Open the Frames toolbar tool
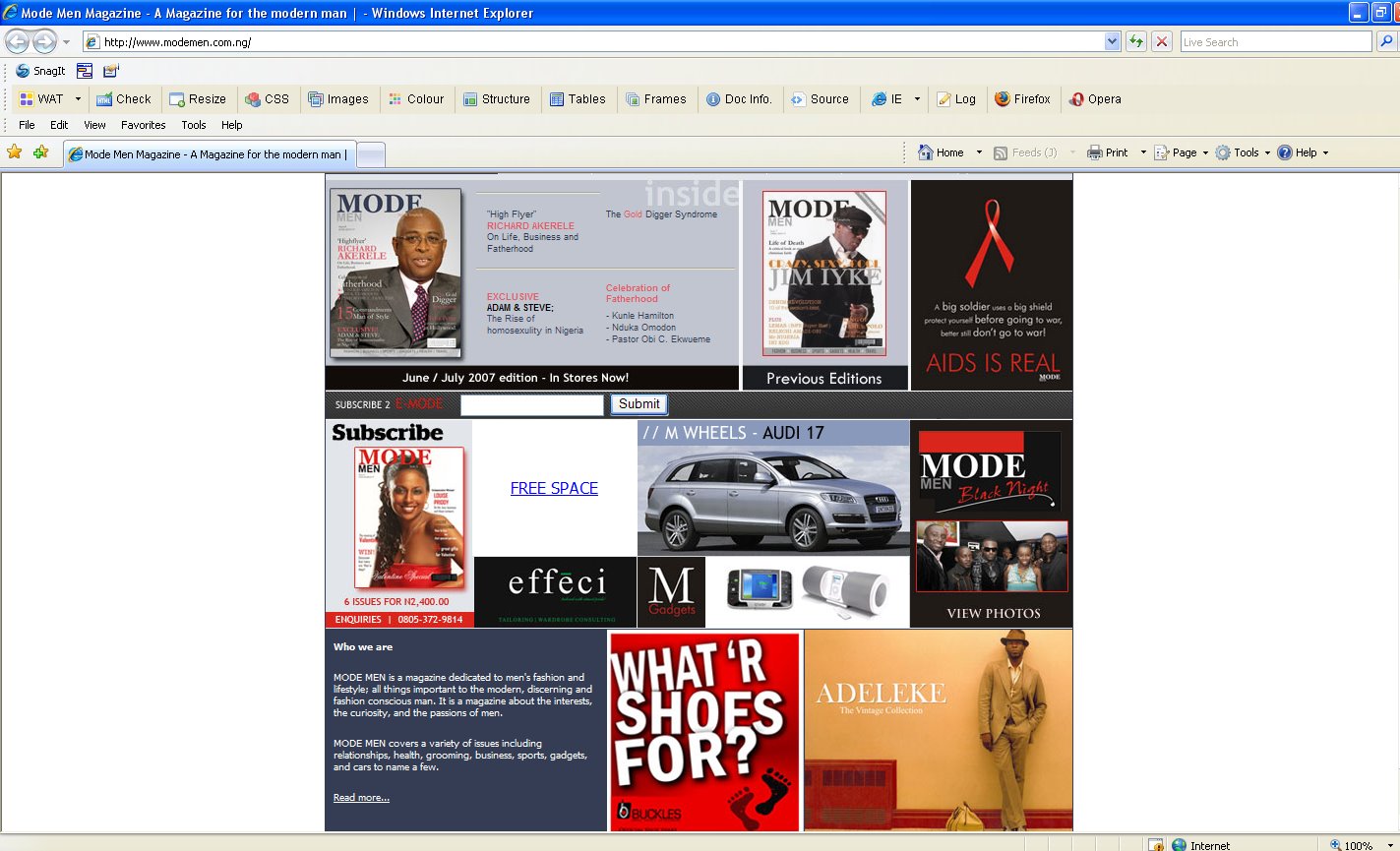Viewport: 1400px width, 851px height. coord(655,99)
